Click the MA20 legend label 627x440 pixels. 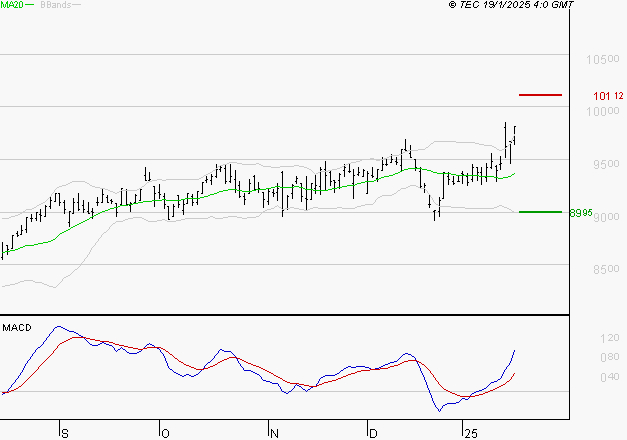[12, 5]
